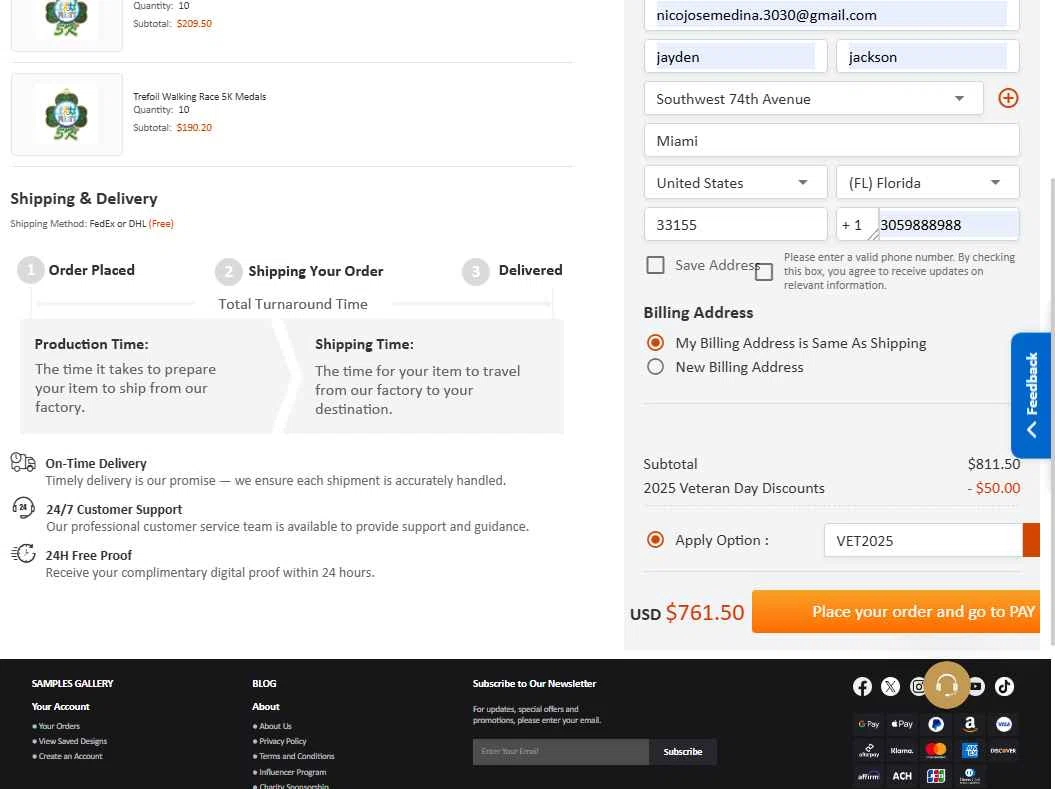Viewport: 1055px width, 789px height.
Task: Select the Apply Option radio button
Action: pos(655,539)
